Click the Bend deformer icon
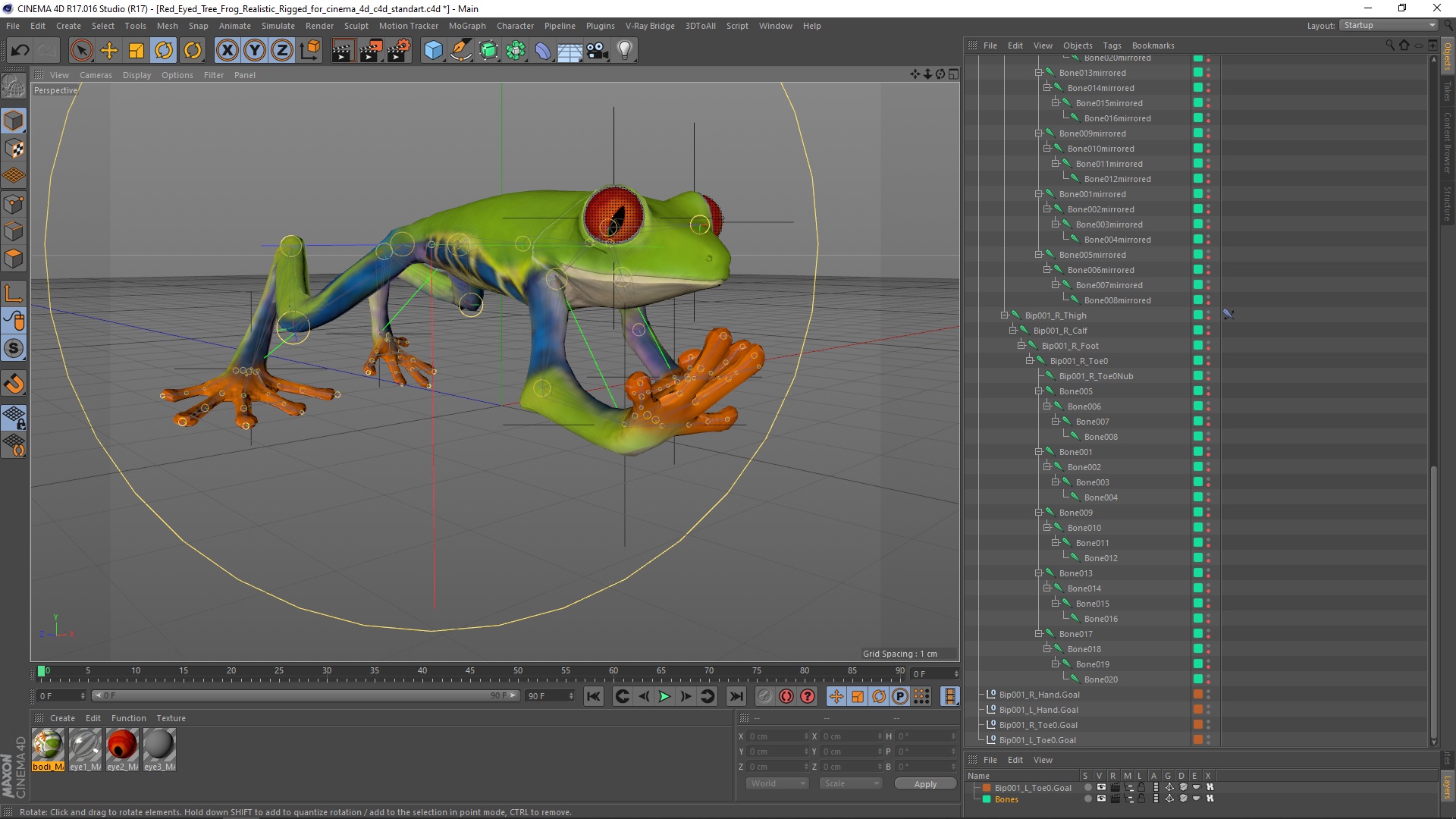 (x=544, y=51)
